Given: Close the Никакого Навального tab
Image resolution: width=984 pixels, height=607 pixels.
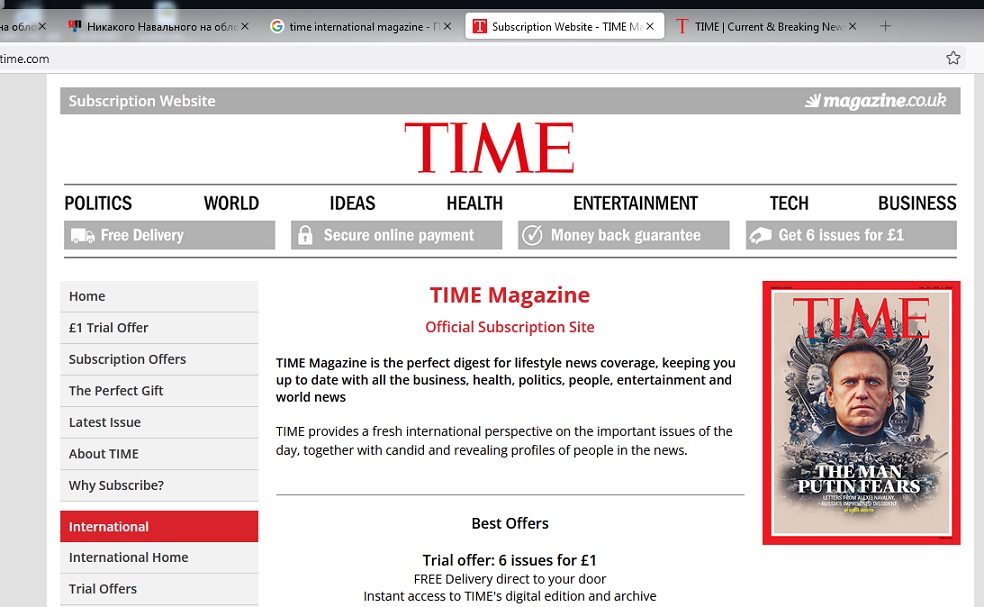Looking at the screenshot, I should coord(245,26).
